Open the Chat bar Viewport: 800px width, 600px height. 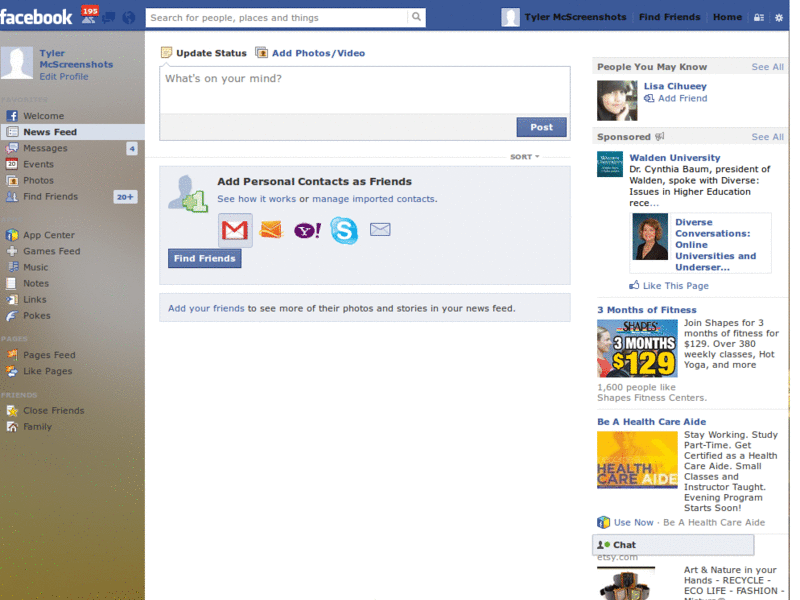tap(673, 545)
